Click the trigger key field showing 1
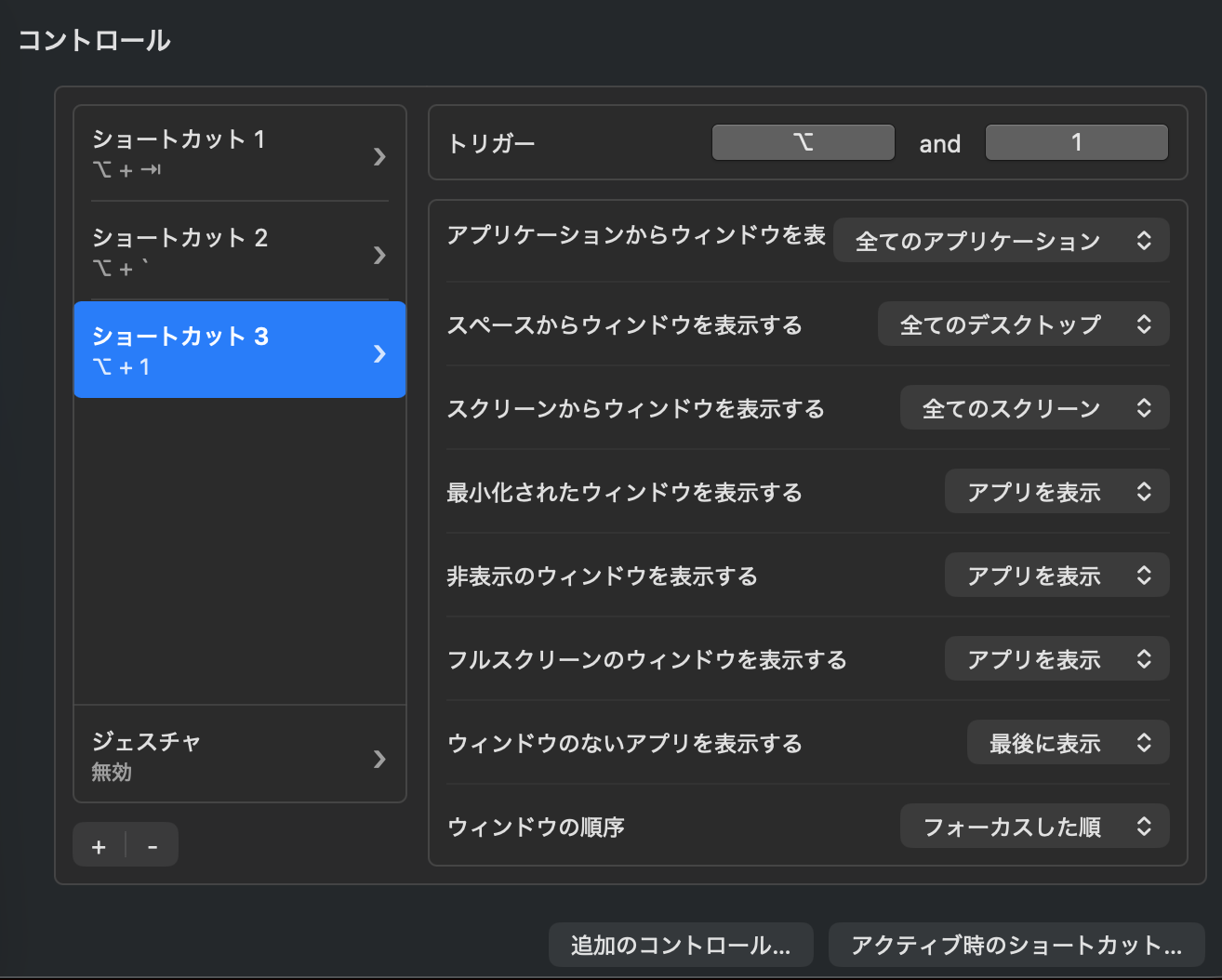The height and width of the screenshot is (980, 1222). (1076, 142)
